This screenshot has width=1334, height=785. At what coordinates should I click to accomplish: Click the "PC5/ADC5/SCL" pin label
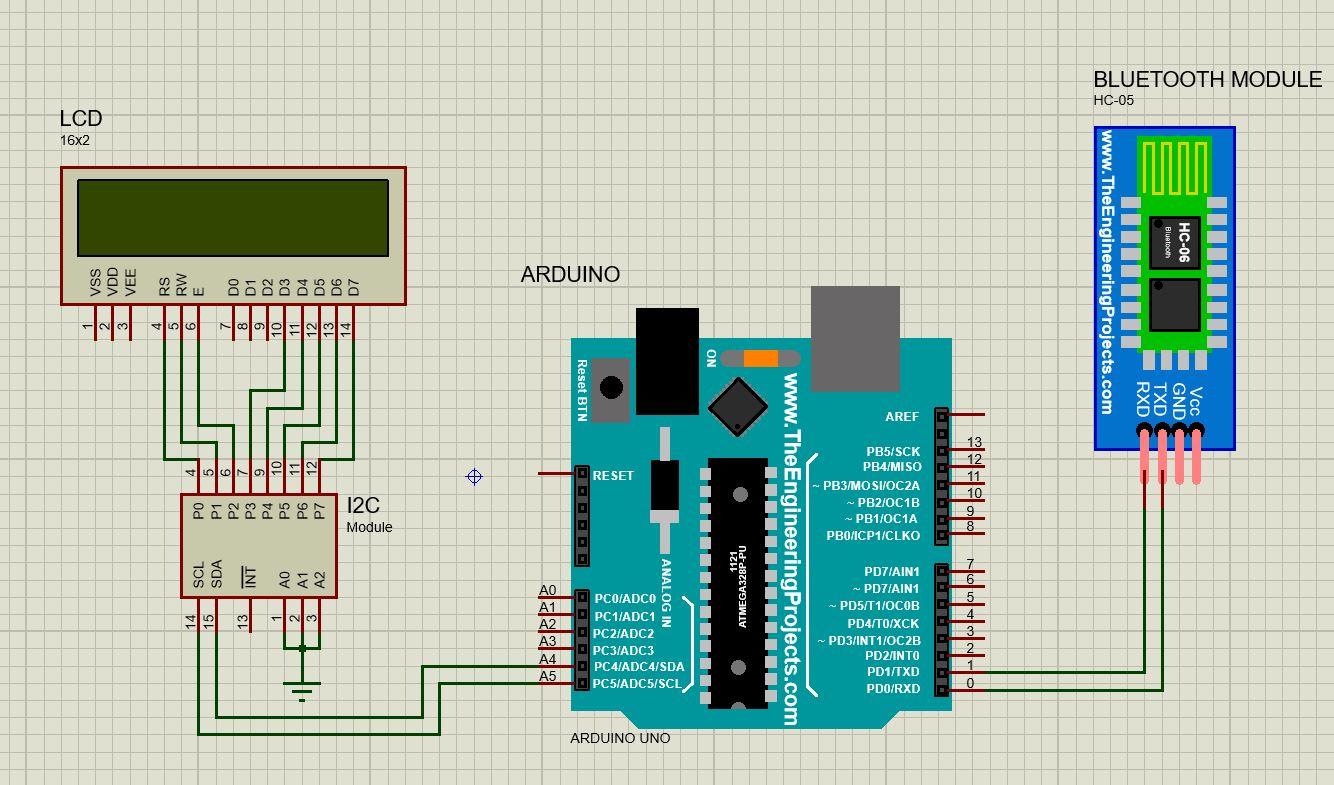pos(637,684)
